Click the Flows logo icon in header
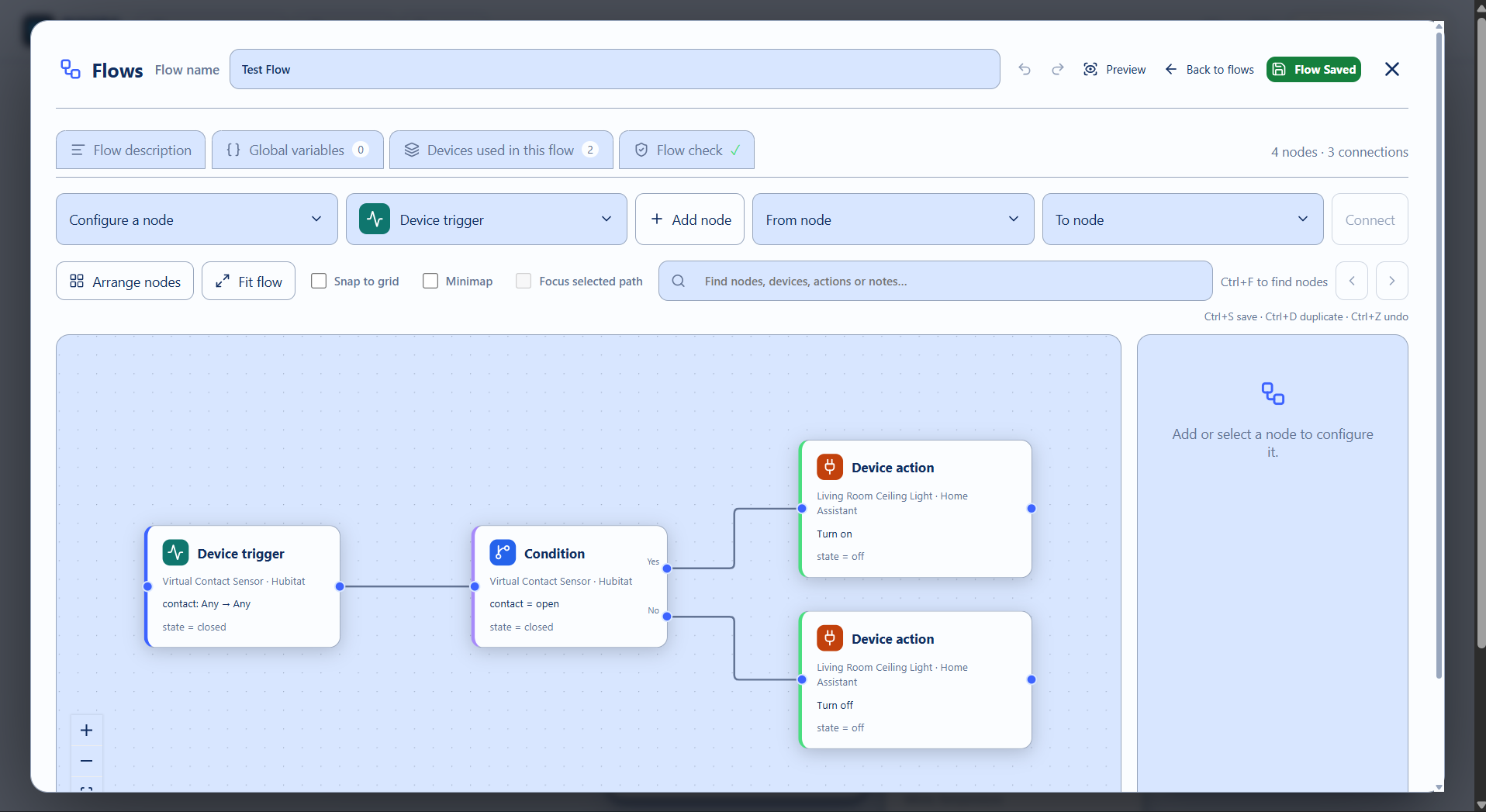The width and height of the screenshot is (1486, 812). (71, 69)
